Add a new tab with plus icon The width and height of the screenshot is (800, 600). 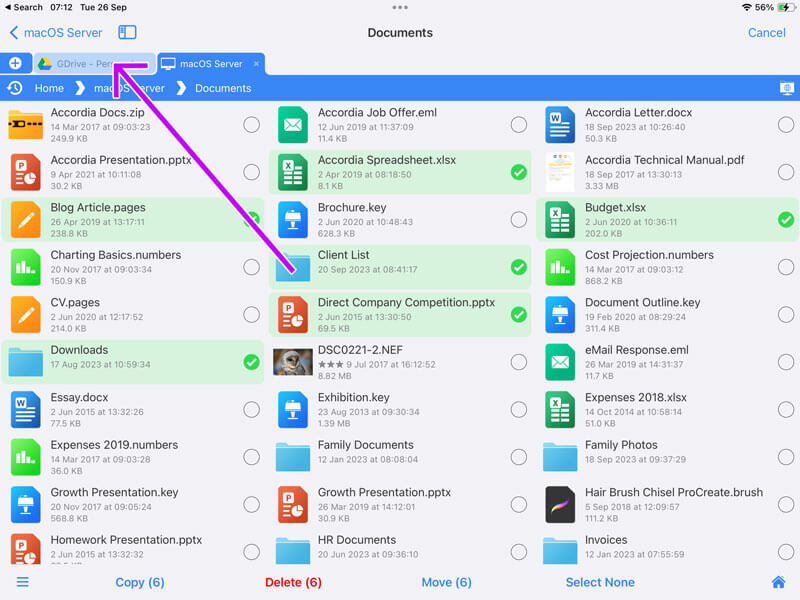click(x=15, y=63)
